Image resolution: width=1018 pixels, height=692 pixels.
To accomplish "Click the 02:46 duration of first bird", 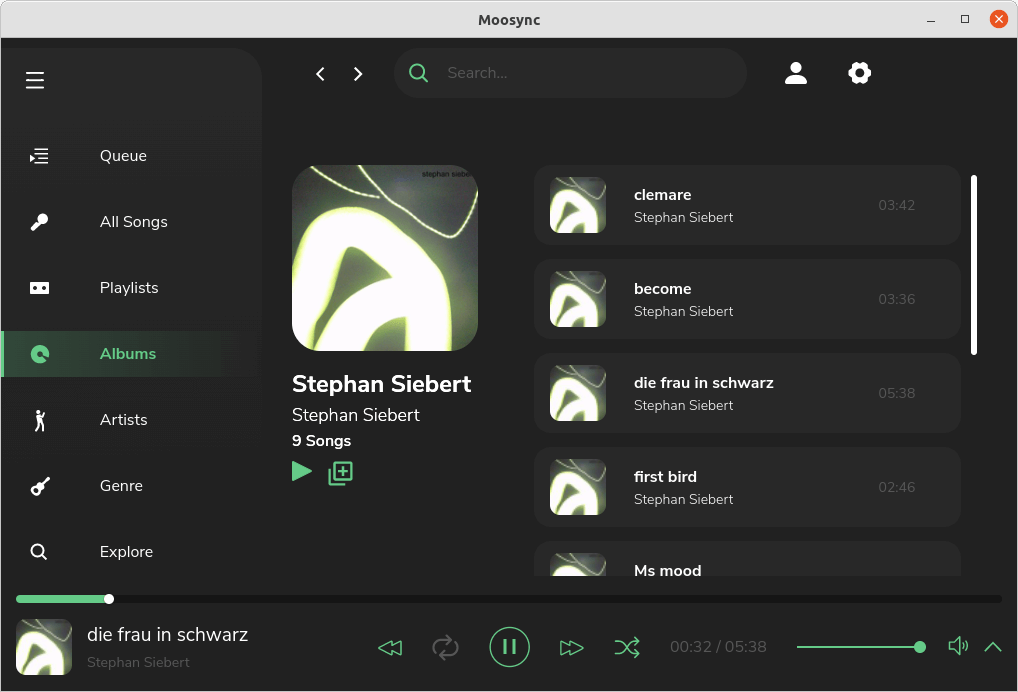I will pyautogui.click(x=897, y=487).
